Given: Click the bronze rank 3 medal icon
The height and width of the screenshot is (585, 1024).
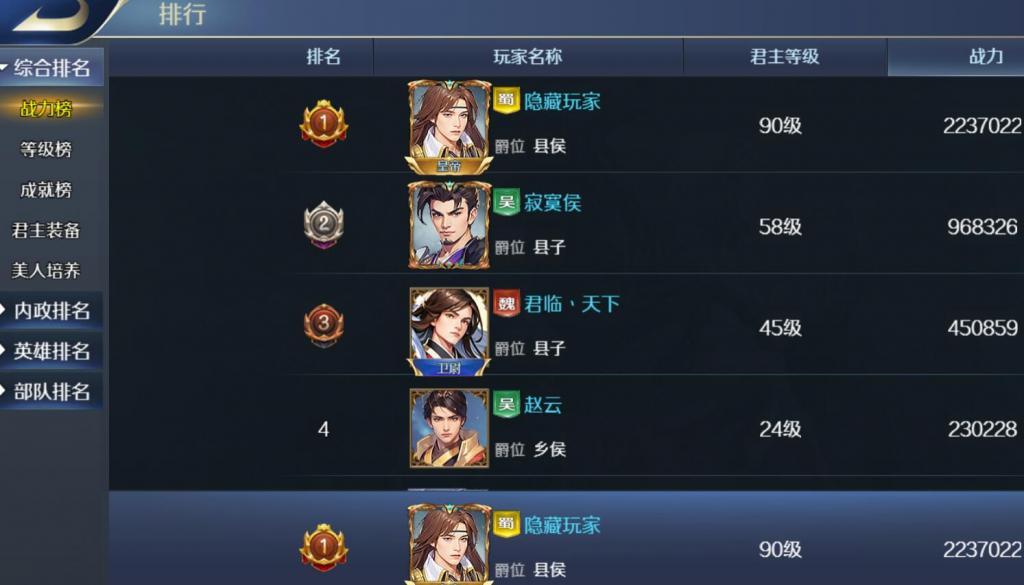Looking at the screenshot, I should click(x=323, y=325).
